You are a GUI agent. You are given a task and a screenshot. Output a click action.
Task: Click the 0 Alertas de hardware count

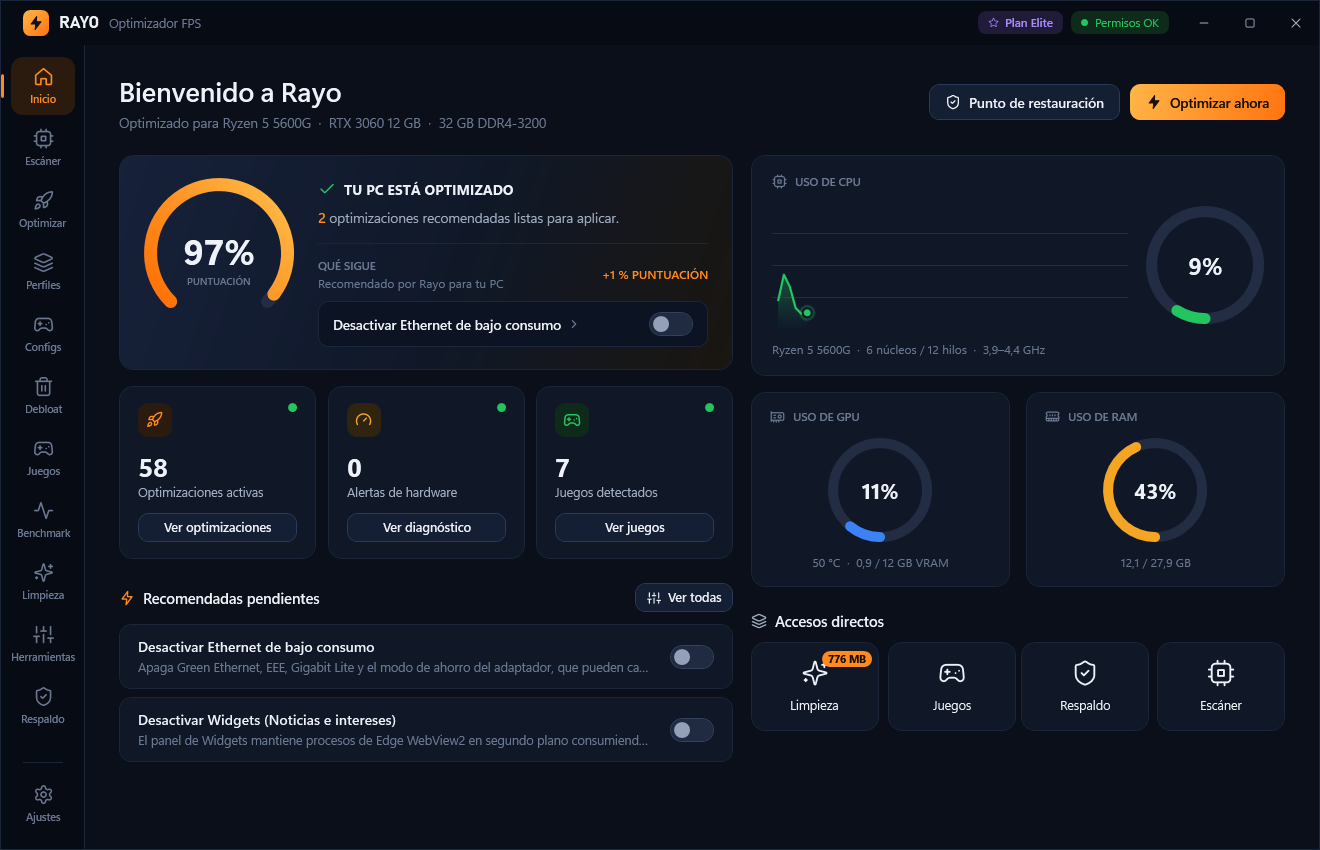tap(354, 468)
